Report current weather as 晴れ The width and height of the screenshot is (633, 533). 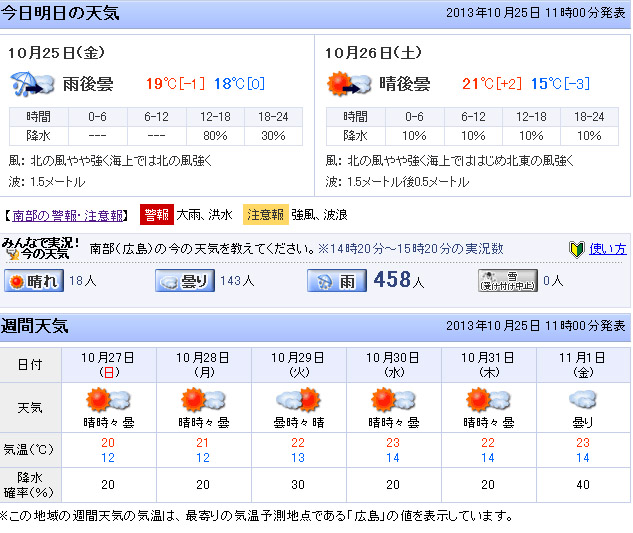pos(33,282)
